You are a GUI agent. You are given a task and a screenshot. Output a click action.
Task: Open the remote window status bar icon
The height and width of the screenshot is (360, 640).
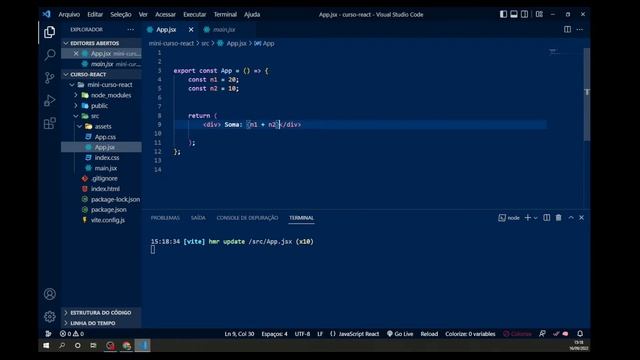[48, 333]
